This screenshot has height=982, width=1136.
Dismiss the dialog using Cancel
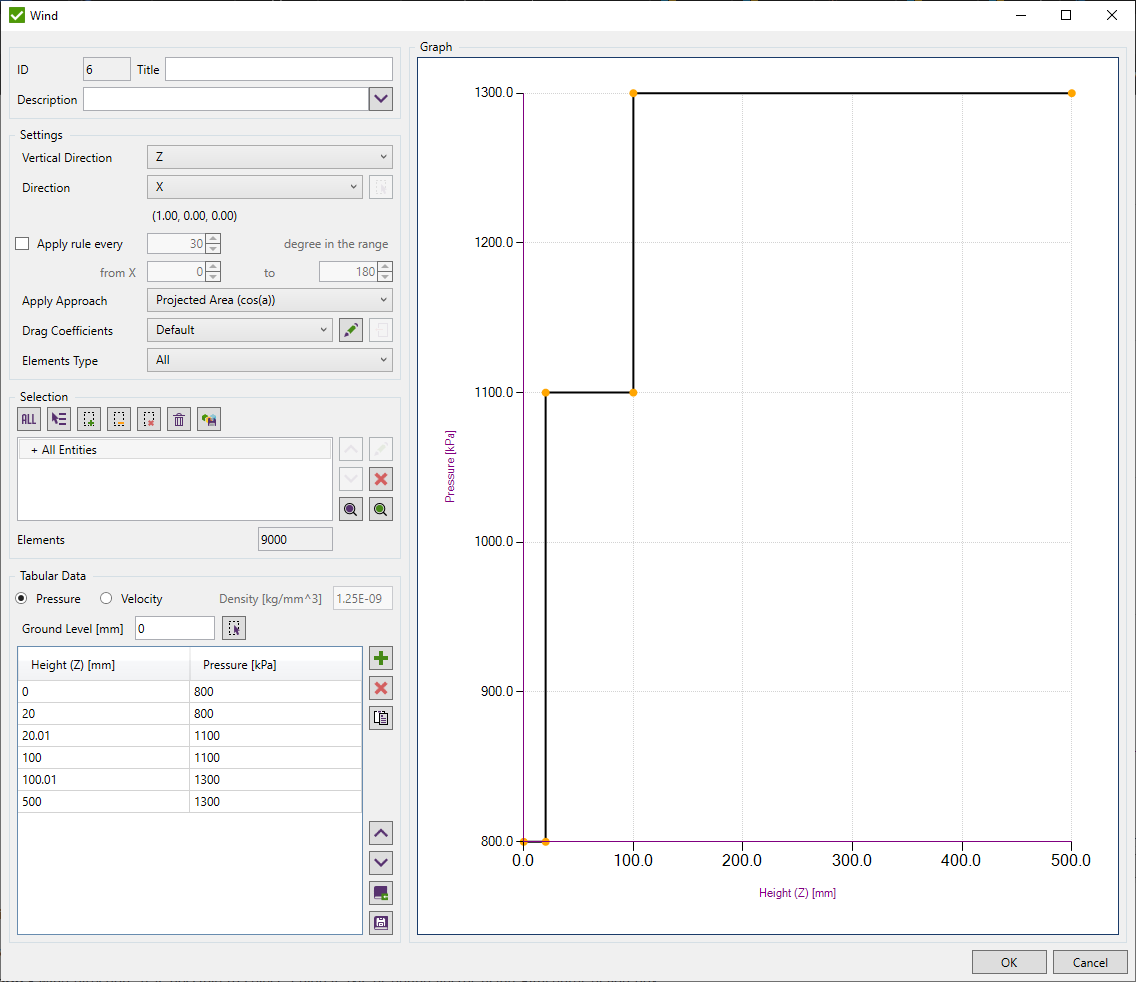click(1090, 961)
